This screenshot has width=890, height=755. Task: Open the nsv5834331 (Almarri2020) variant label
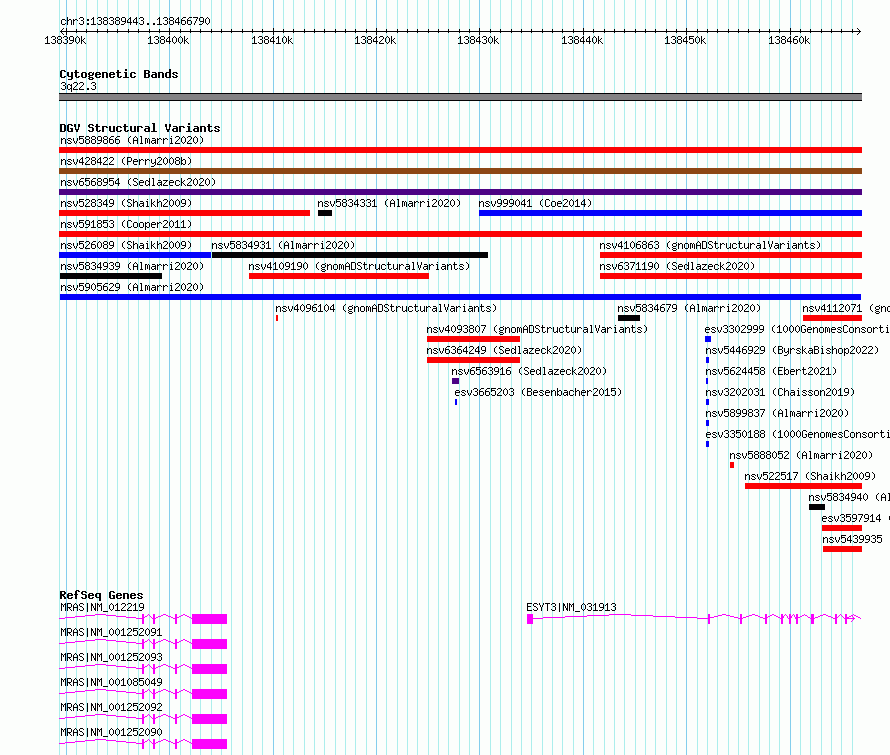coord(389,203)
